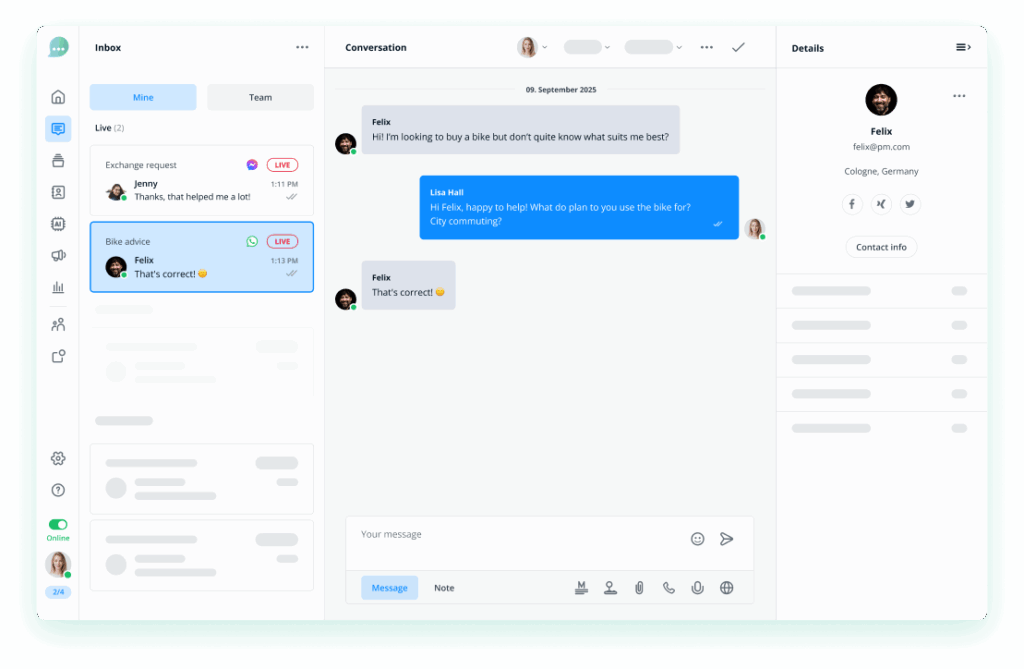Click the emoji picker in message box
Screen dimensions: 1024x669
(697, 539)
